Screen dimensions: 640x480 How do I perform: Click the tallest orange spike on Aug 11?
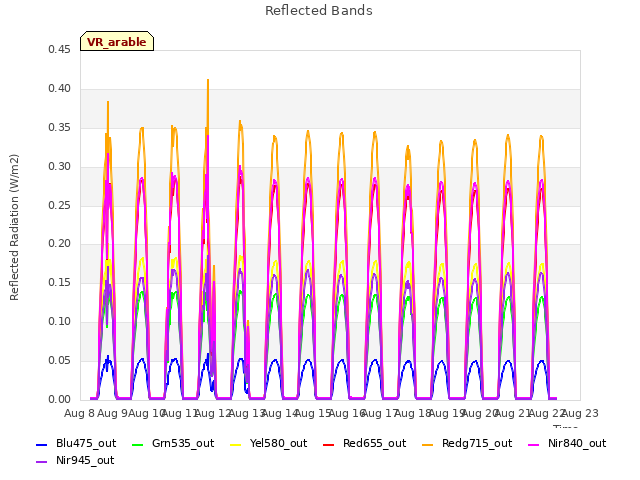tap(208, 80)
